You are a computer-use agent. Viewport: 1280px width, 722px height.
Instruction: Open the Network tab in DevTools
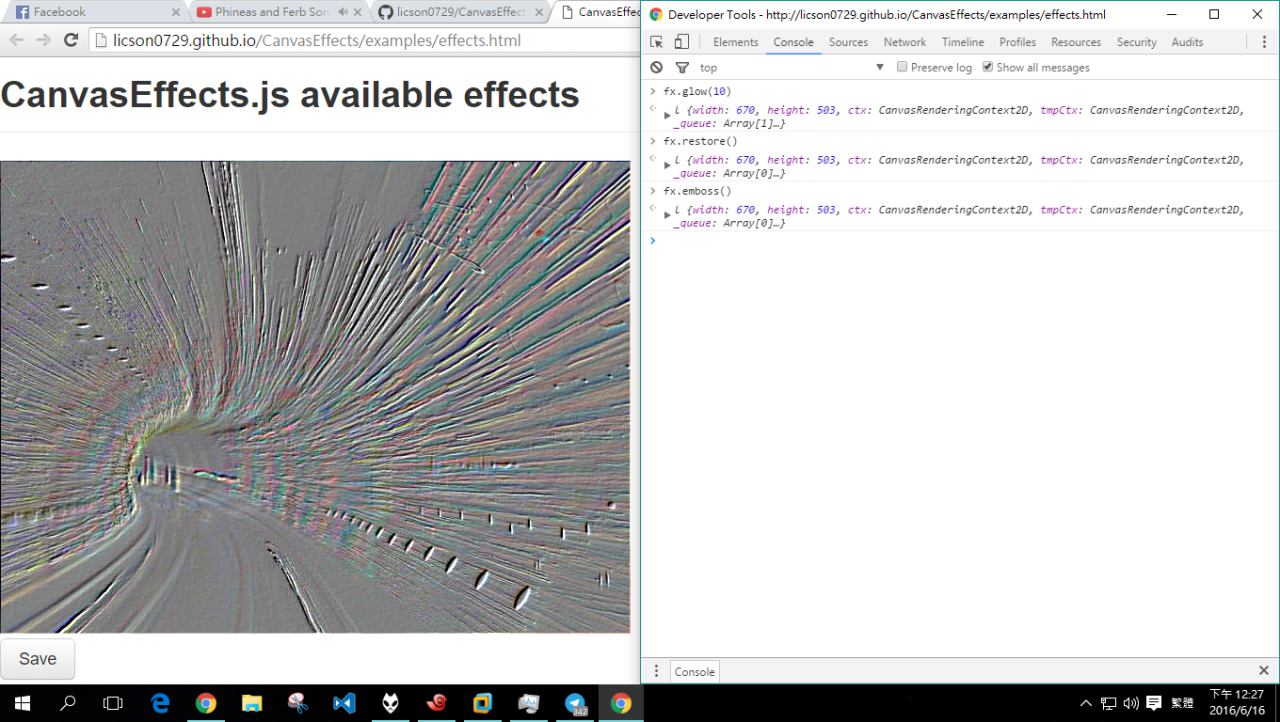coord(904,42)
